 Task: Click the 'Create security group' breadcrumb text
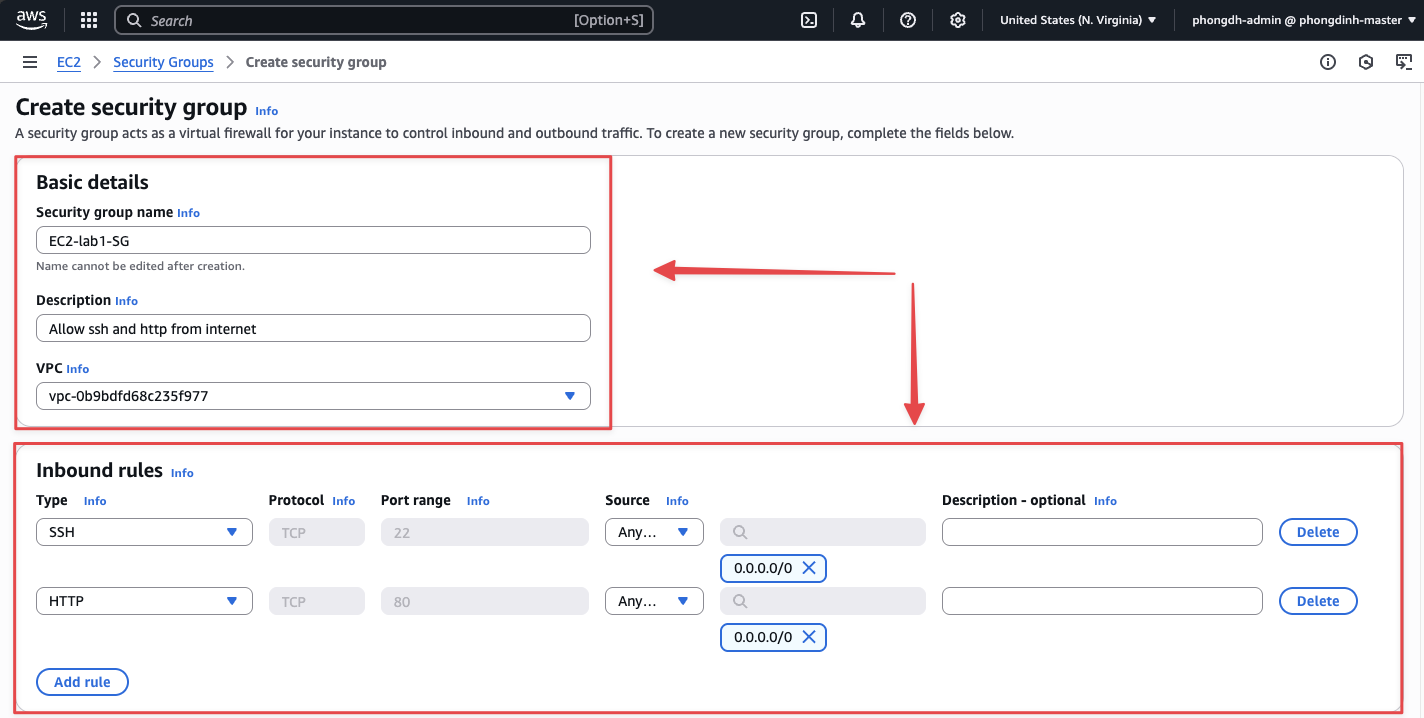point(316,62)
